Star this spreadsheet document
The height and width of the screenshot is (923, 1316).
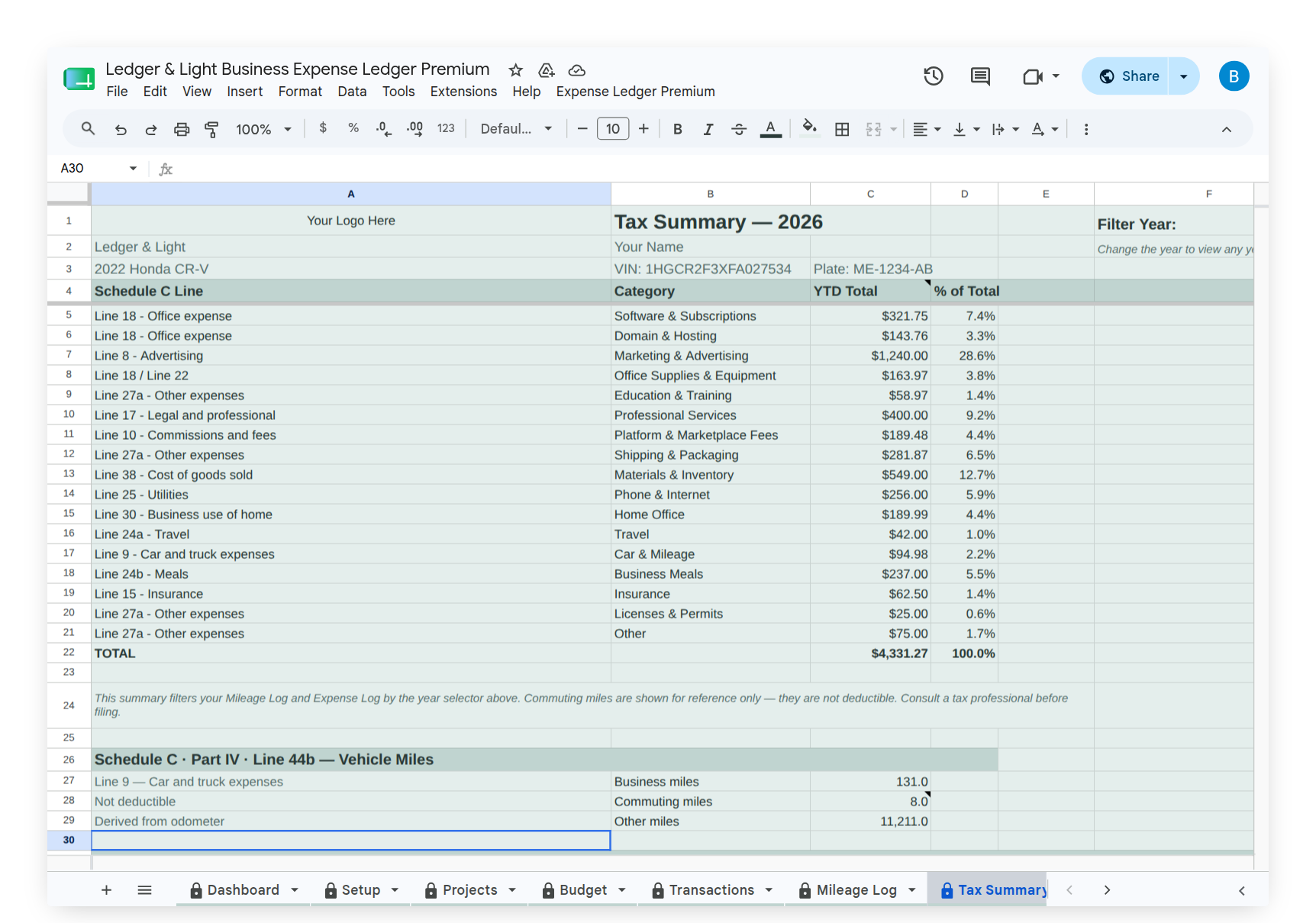click(516, 70)
